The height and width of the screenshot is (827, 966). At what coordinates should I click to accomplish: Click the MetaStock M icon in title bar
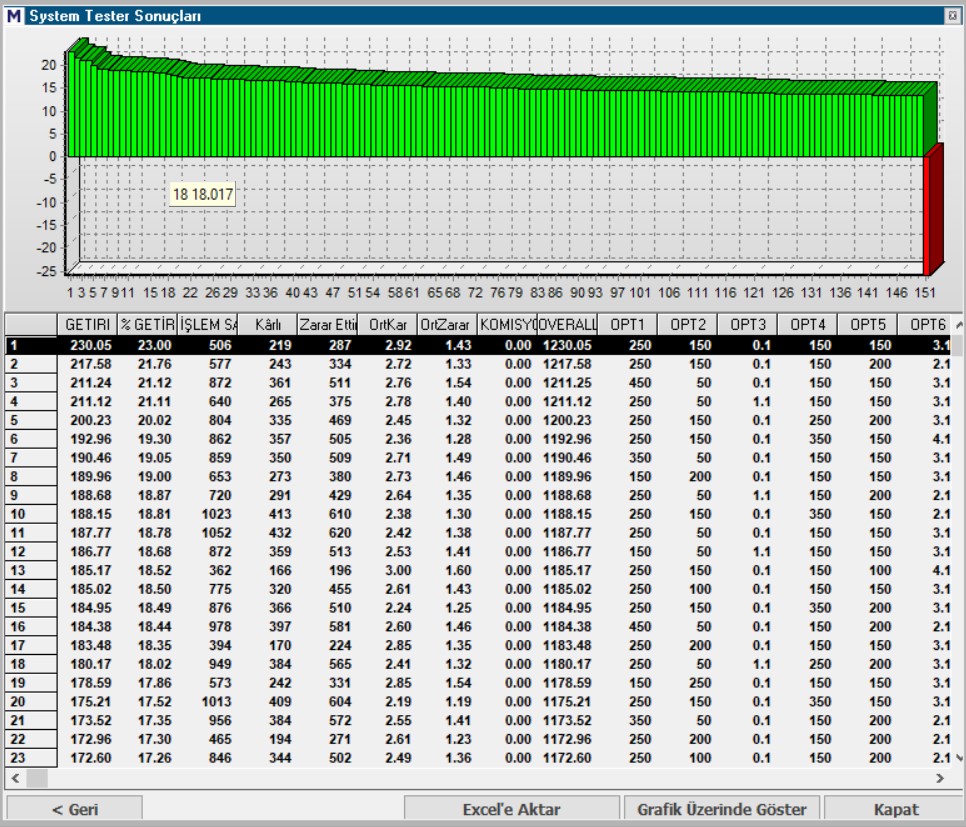(14, 15)
